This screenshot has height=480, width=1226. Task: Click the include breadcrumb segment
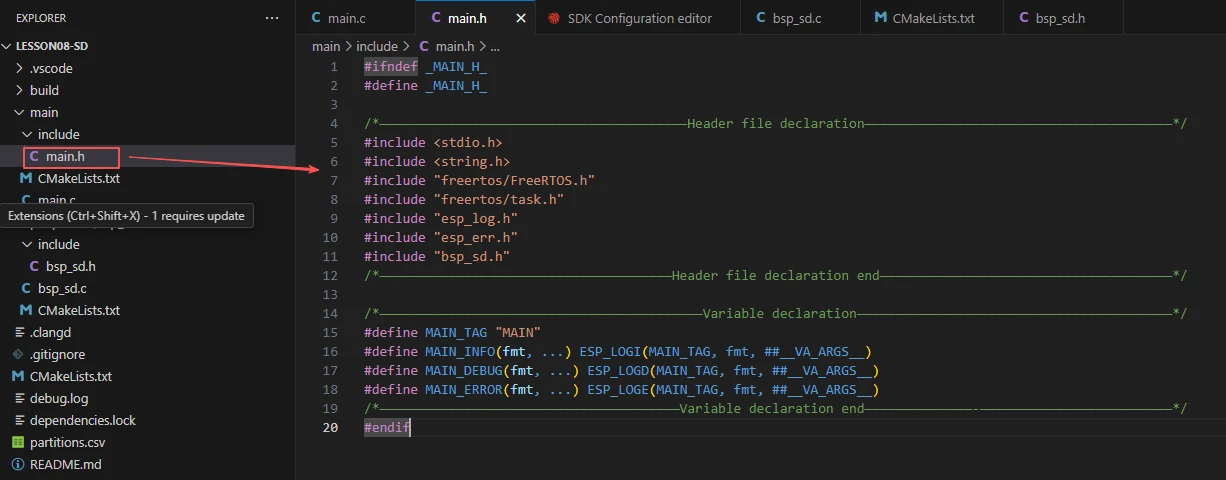(x=377, y=46)
